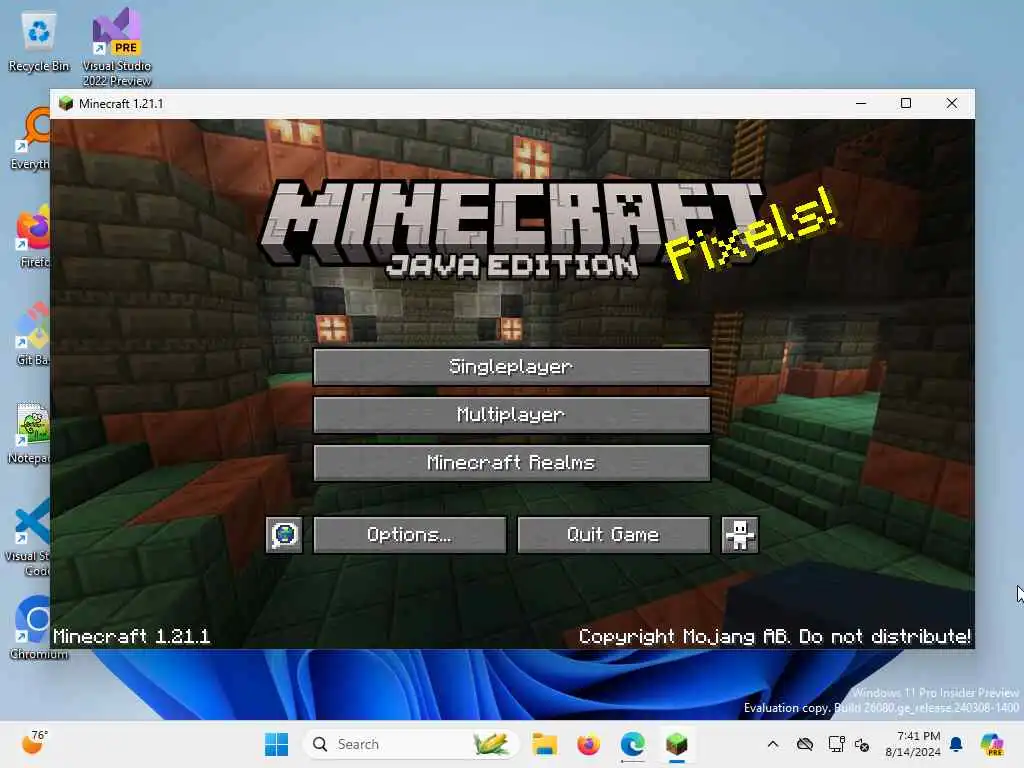Click the taskbar Search box
The image size is (1024, 768).
(x=411, y=744)
